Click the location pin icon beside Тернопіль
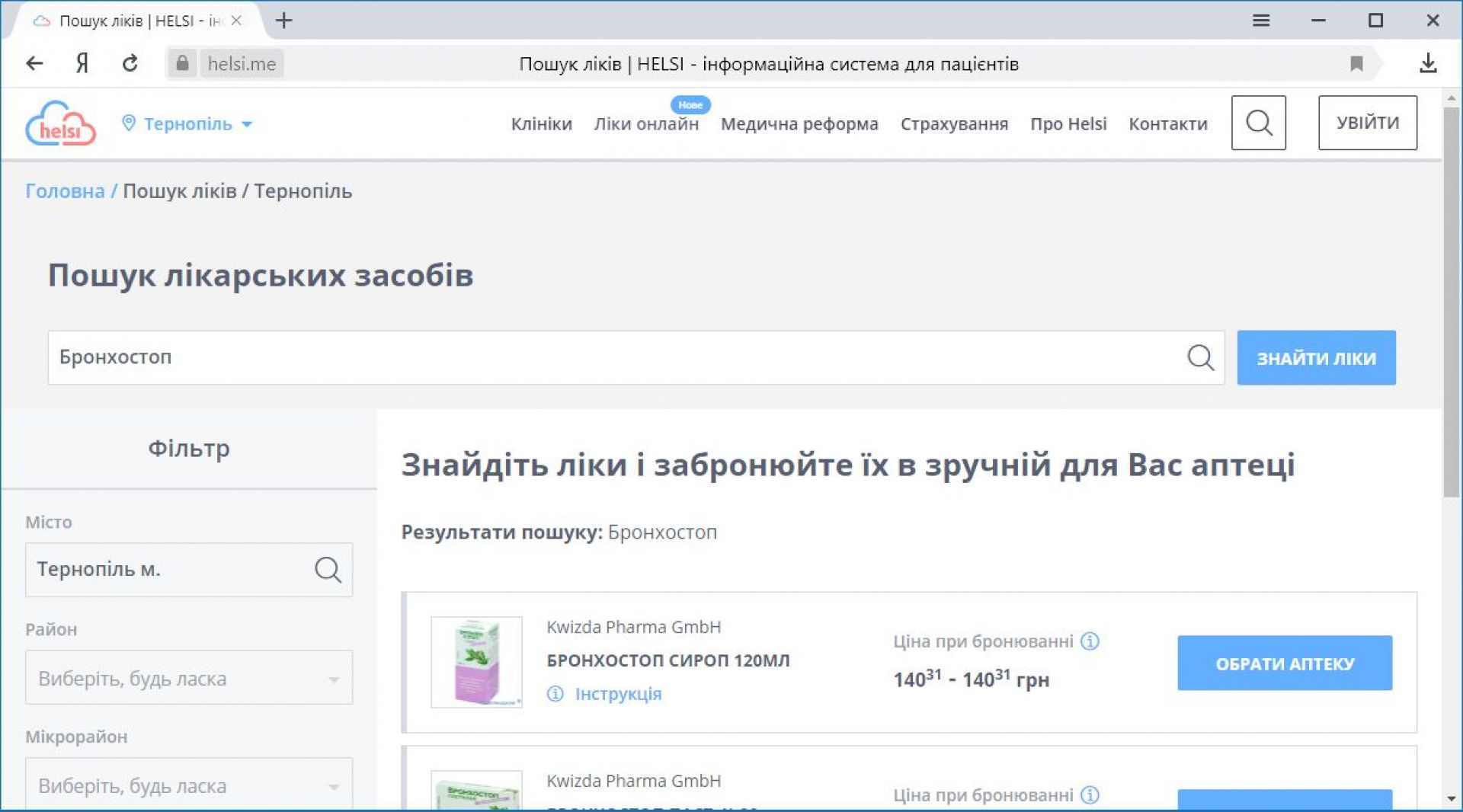The height and width of the screenshot is (812, 1463). [x=129, y=123]
